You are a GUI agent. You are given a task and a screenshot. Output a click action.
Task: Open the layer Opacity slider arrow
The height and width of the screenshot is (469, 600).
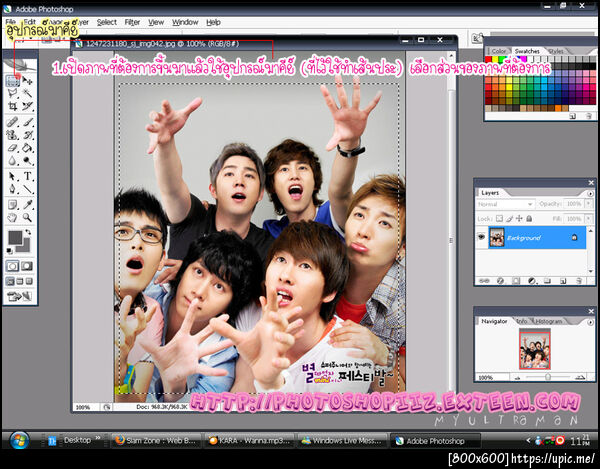(x=589, y=204)
